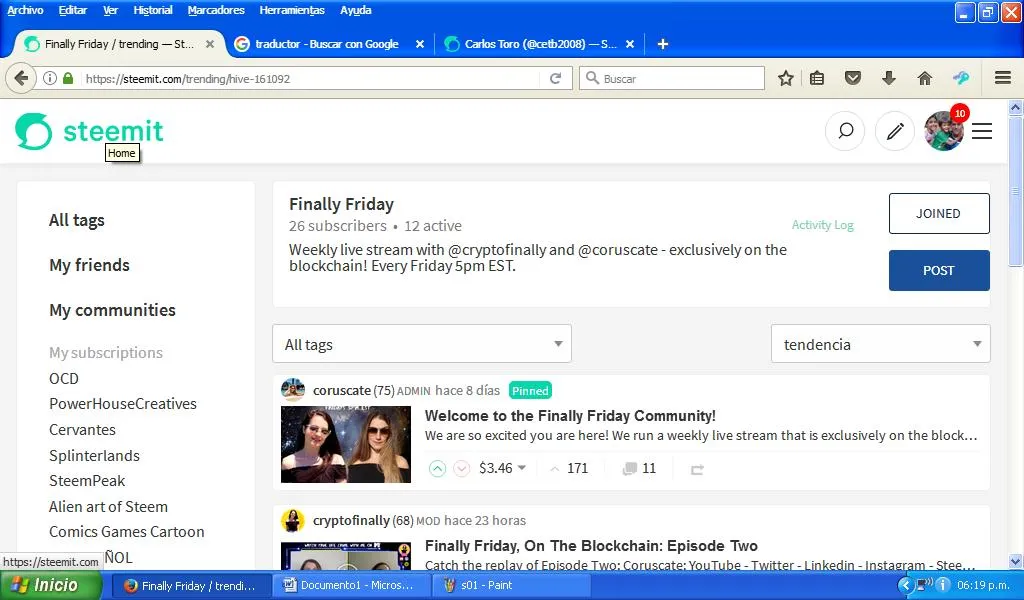Resteem the Welcome post with the share icon
Viewport: 1024px width, 600px height.
[x=697, y=469]
